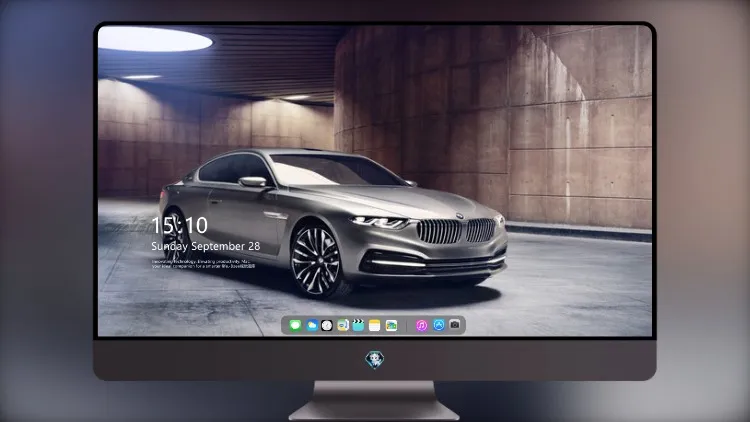Open the Clock app in the dock
Viewport: 750px width, 422px height.
point(327,325)
